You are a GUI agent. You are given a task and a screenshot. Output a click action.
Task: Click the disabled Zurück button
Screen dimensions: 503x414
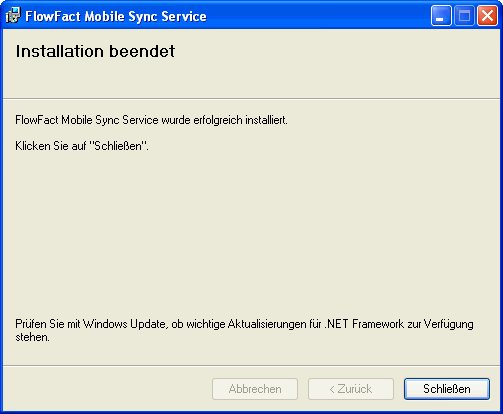(351, 389)
